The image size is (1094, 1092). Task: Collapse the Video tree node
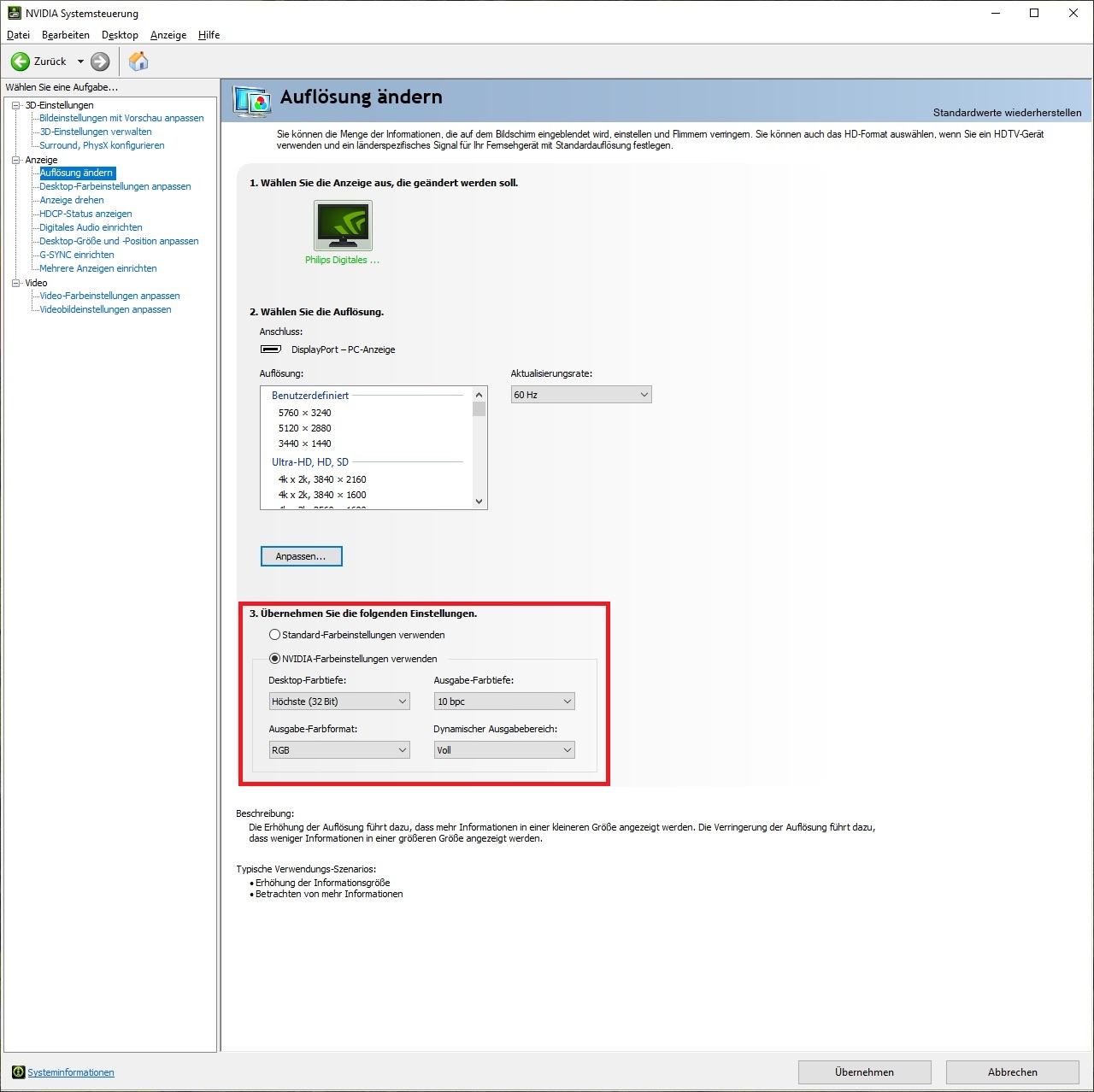(x=15, y=283)
